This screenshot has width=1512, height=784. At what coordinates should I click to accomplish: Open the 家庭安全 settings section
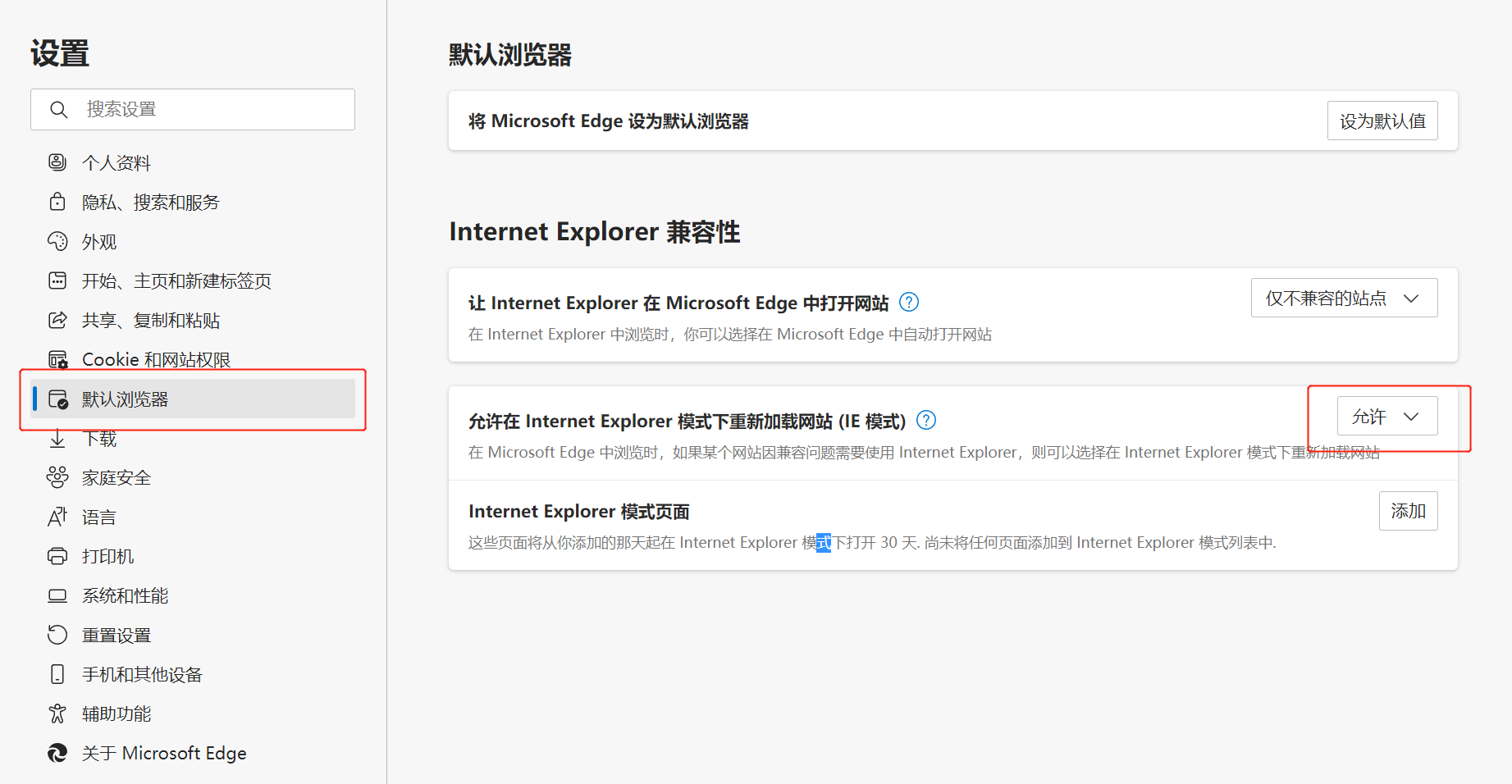(116, 477)
